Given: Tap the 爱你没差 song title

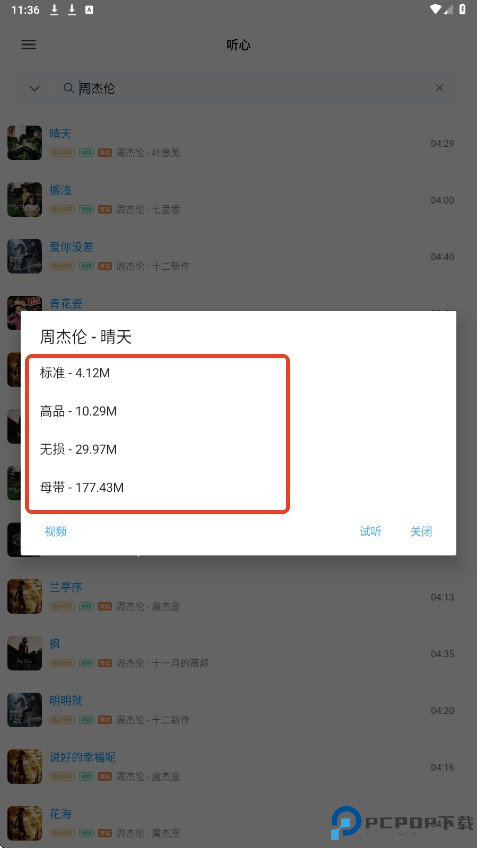Looking at the screenshot, I should click(x=71, y=247).
